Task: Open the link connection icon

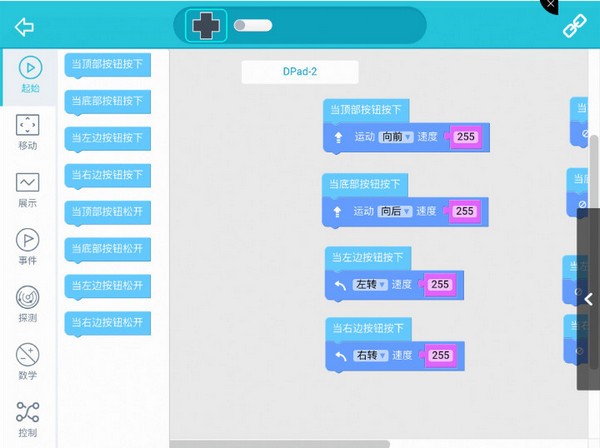Action: coord(574,26)
